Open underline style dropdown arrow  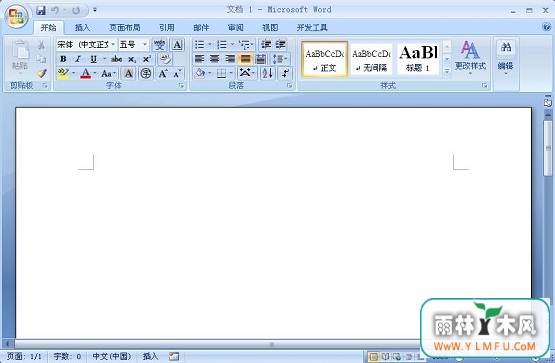point(104,59)
